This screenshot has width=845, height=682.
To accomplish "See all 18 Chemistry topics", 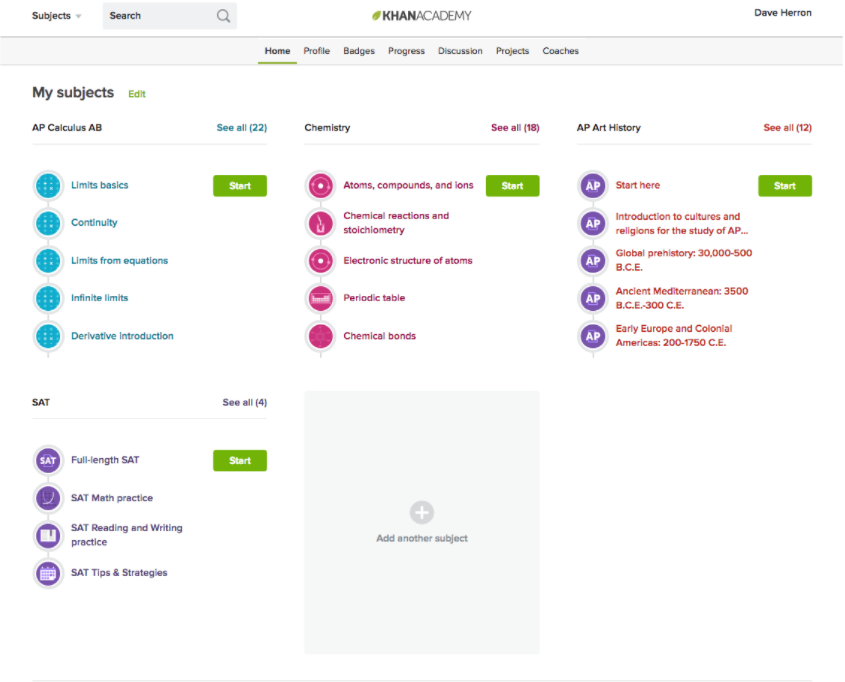I will tap(515, 128).
